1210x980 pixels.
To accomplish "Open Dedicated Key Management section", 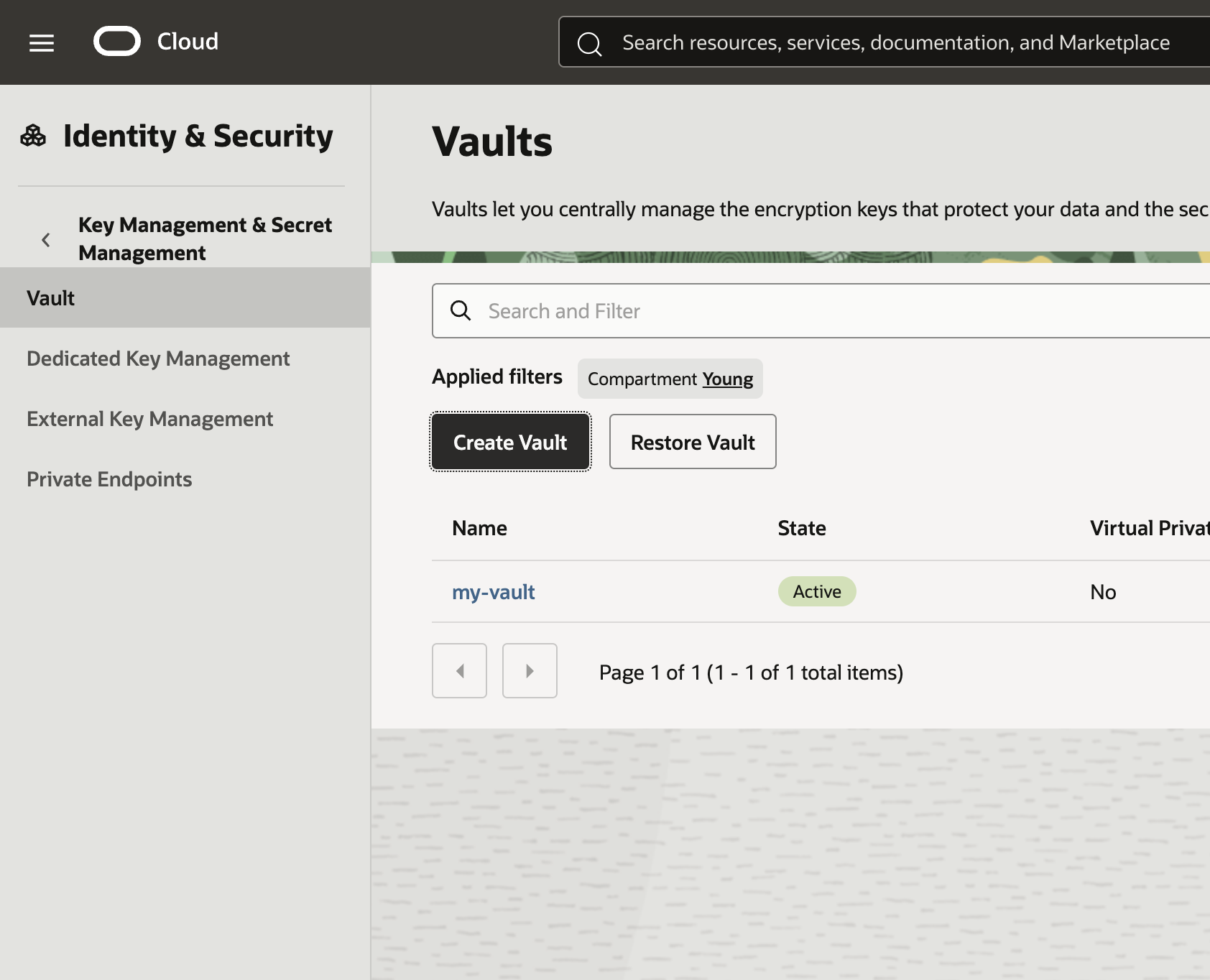I will click(x=158, y=358).
